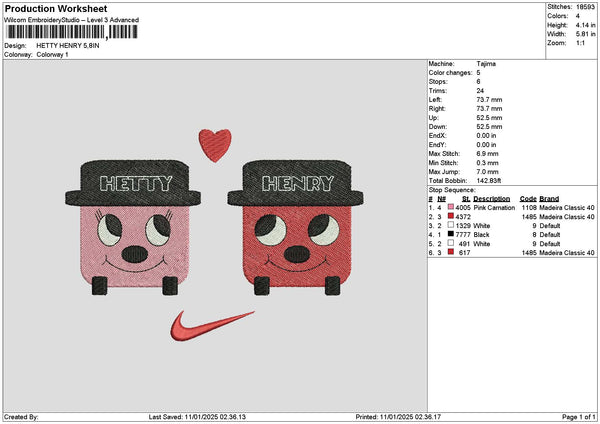
Task: Select the Height value '4.14 in'
Action: (585, 25)
